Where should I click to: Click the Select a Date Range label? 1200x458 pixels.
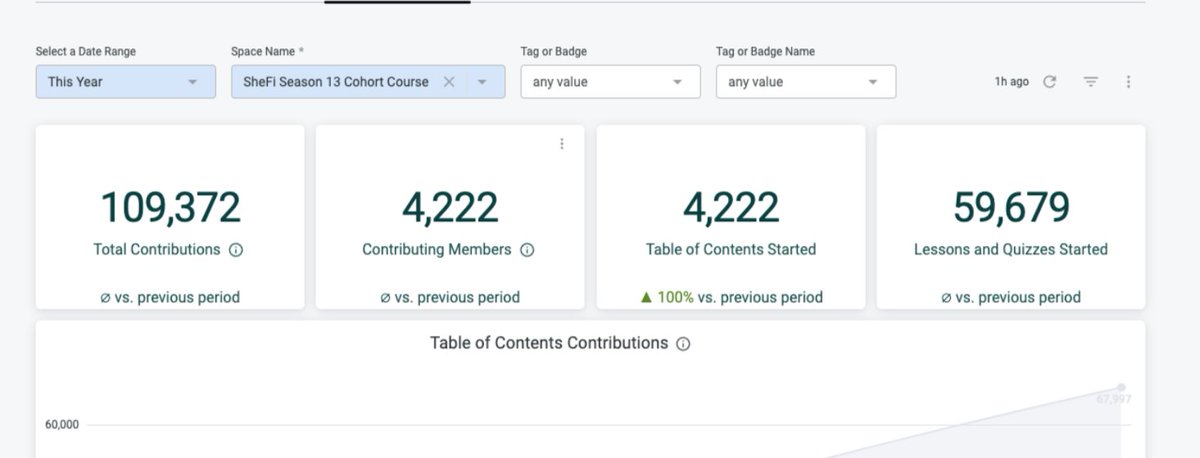86,51
